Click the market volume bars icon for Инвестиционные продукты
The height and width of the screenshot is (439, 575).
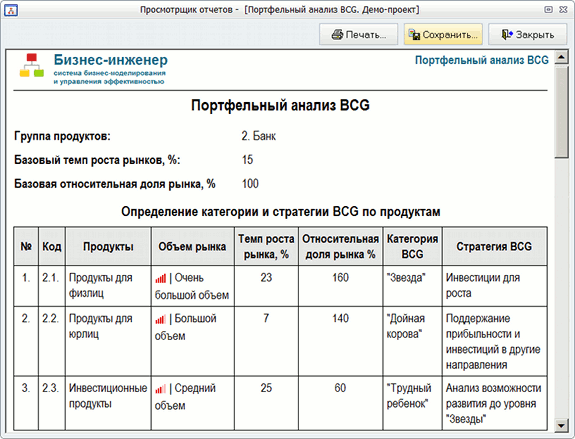click(161, 389)
